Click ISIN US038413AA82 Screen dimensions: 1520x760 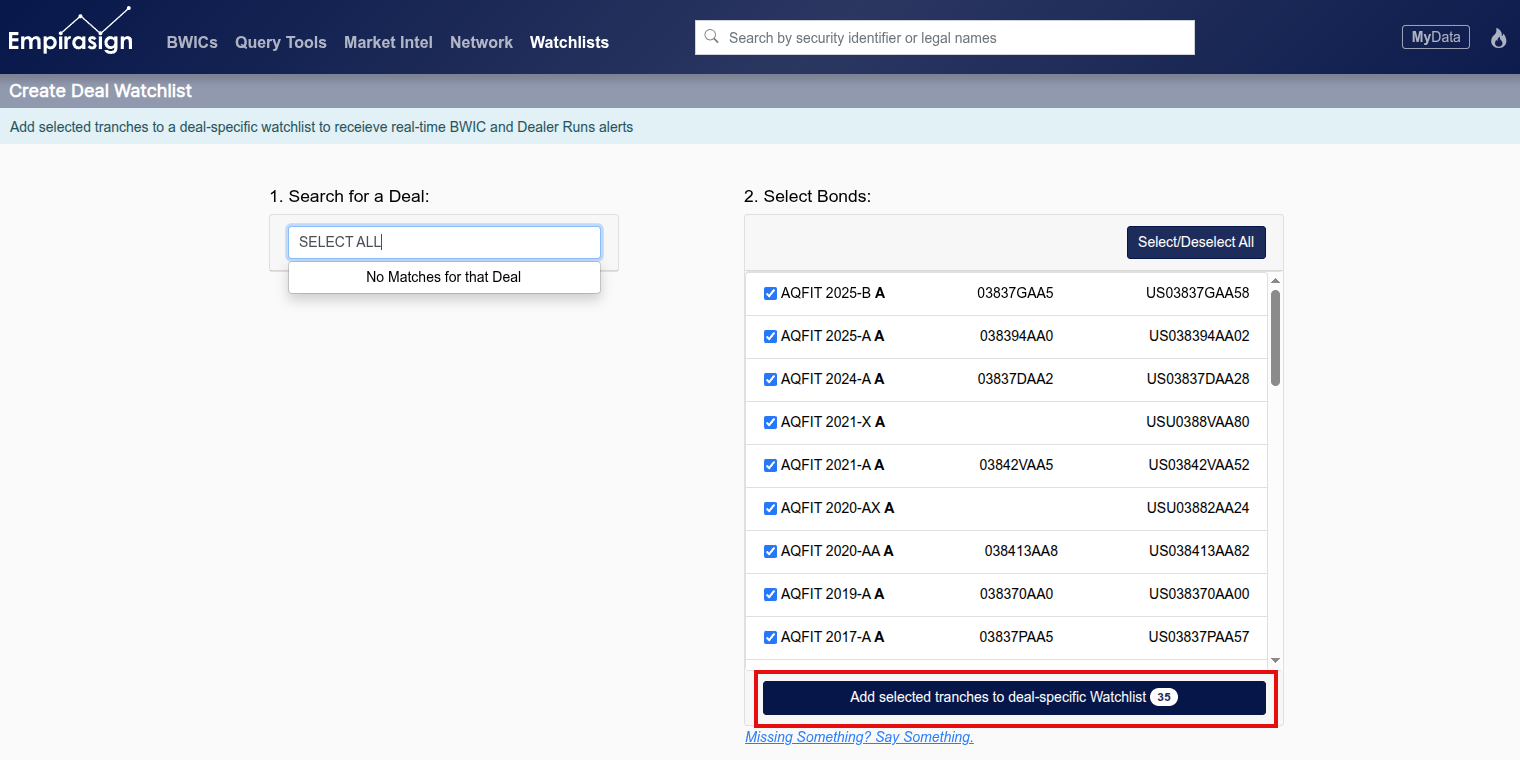pos(1199,551)
